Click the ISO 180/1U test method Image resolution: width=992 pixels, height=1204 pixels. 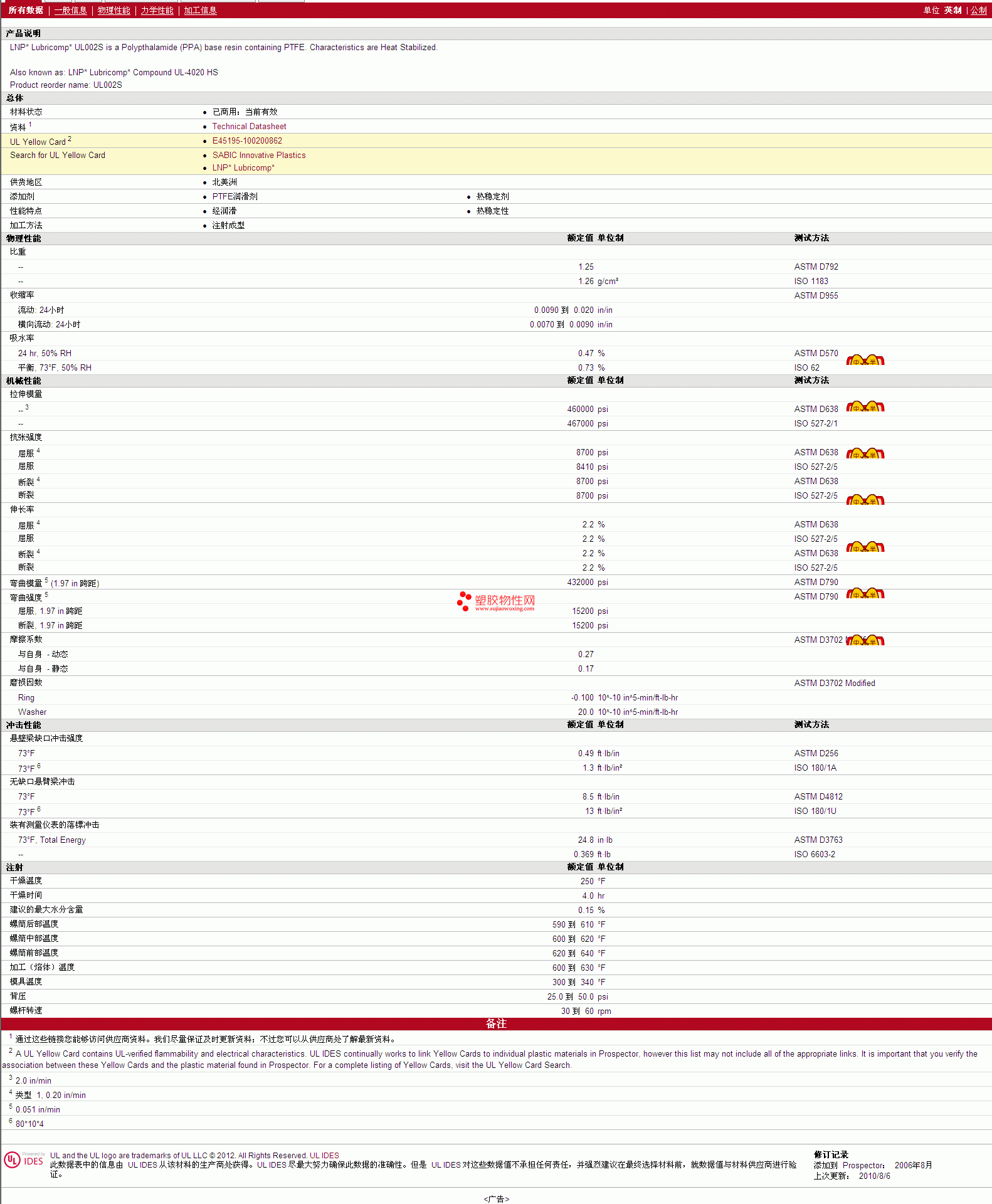tap(815, 811)
